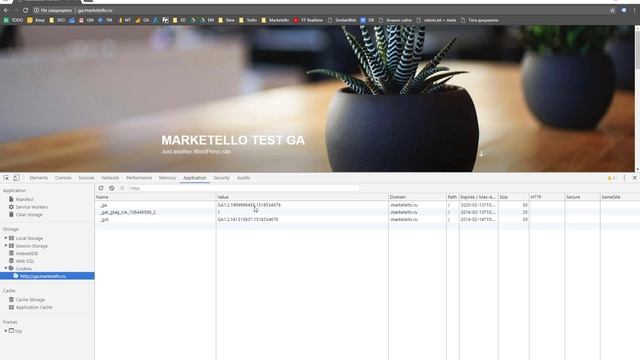Sort cookies by the Size column
The height and width of the screenshot is (360, 640).
pyautogui.click(x=513, y=197)
